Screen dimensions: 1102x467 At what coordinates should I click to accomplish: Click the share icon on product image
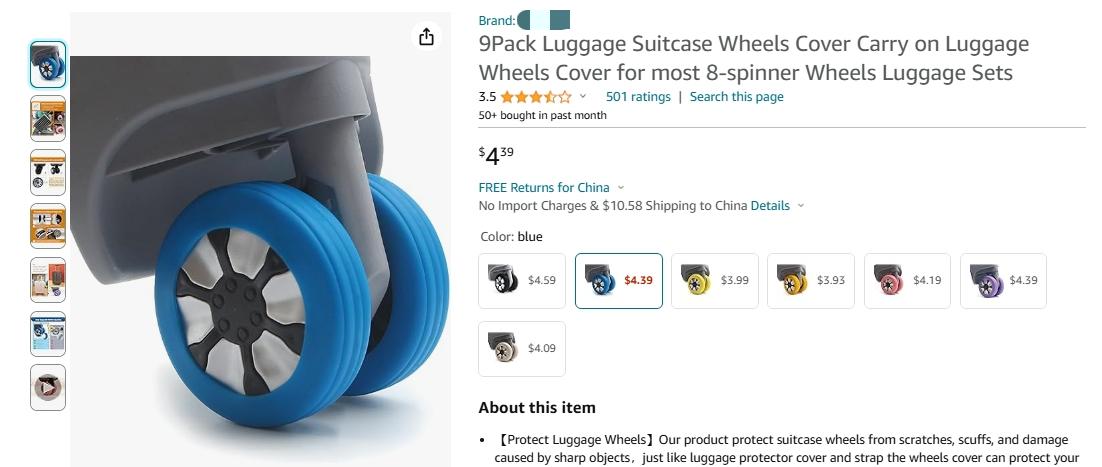click(x=427, y=37)
